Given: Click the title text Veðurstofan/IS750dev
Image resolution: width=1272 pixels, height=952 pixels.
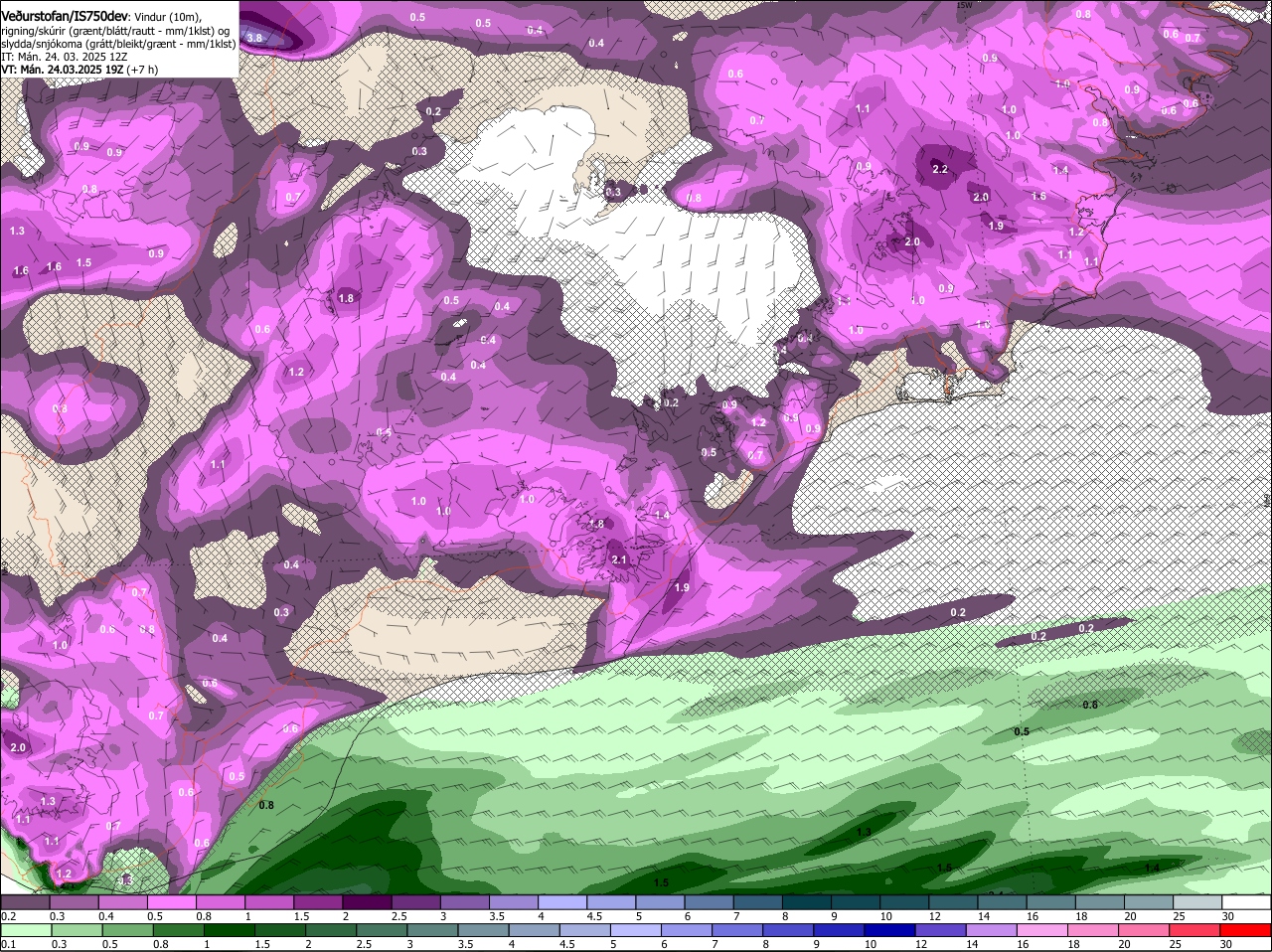Looking at the screenshot, I should click(64, 16).
